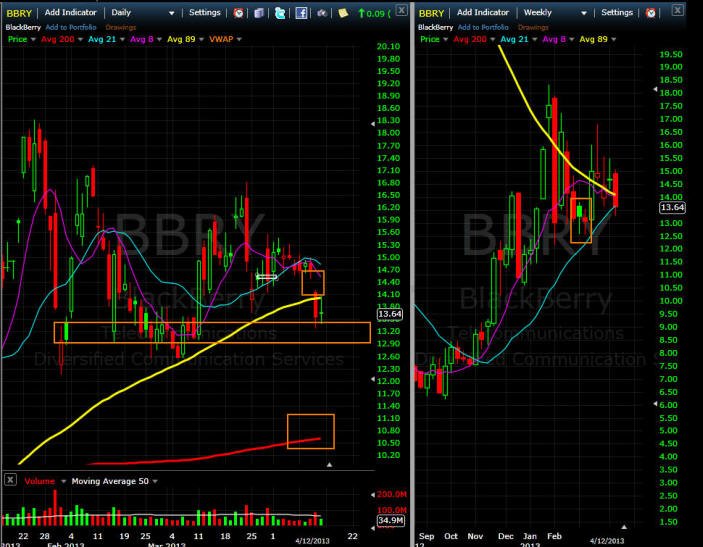
Task: Click the camera snapshot icon in Daily chart
Action: 321,13
